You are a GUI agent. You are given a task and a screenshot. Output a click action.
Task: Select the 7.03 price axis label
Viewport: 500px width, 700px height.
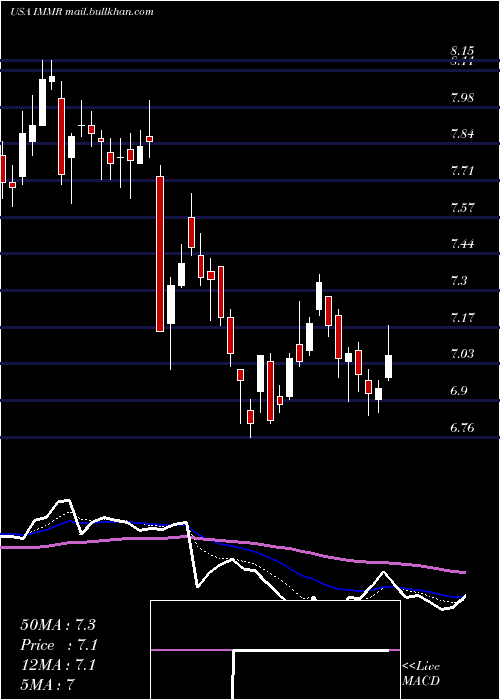pos(462,354)
